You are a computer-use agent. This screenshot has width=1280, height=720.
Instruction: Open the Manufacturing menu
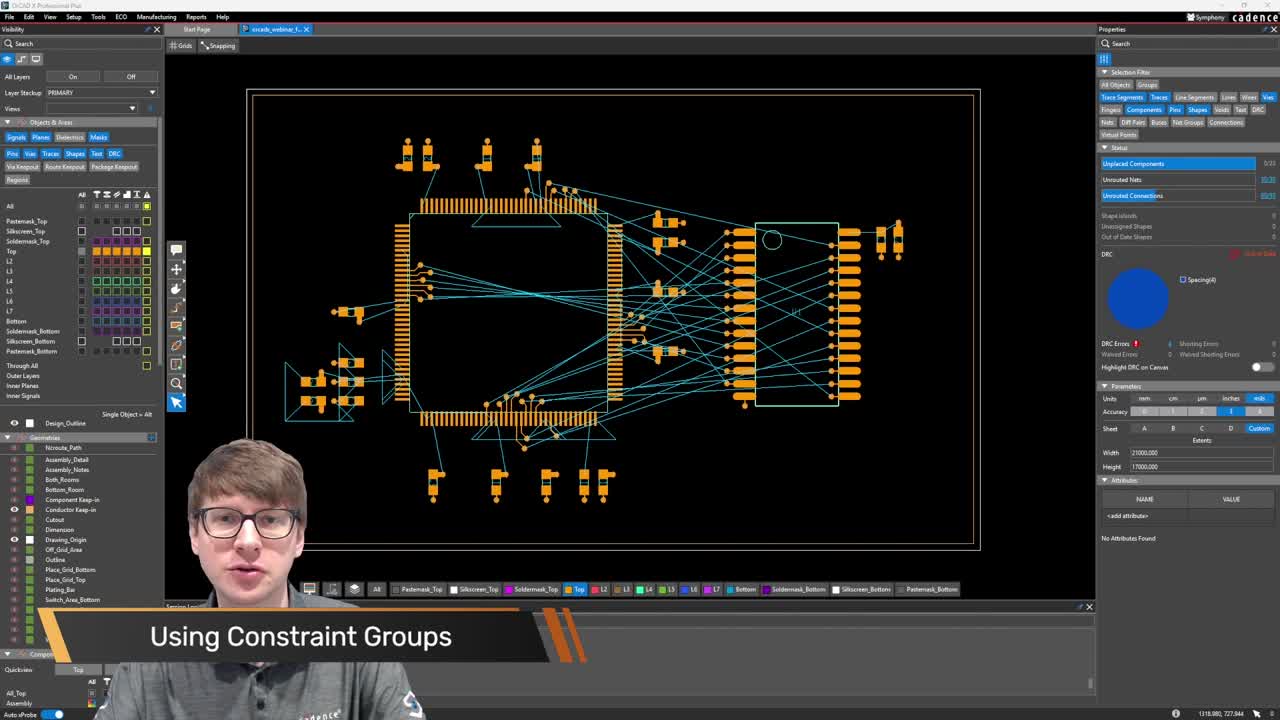[156, 17]
